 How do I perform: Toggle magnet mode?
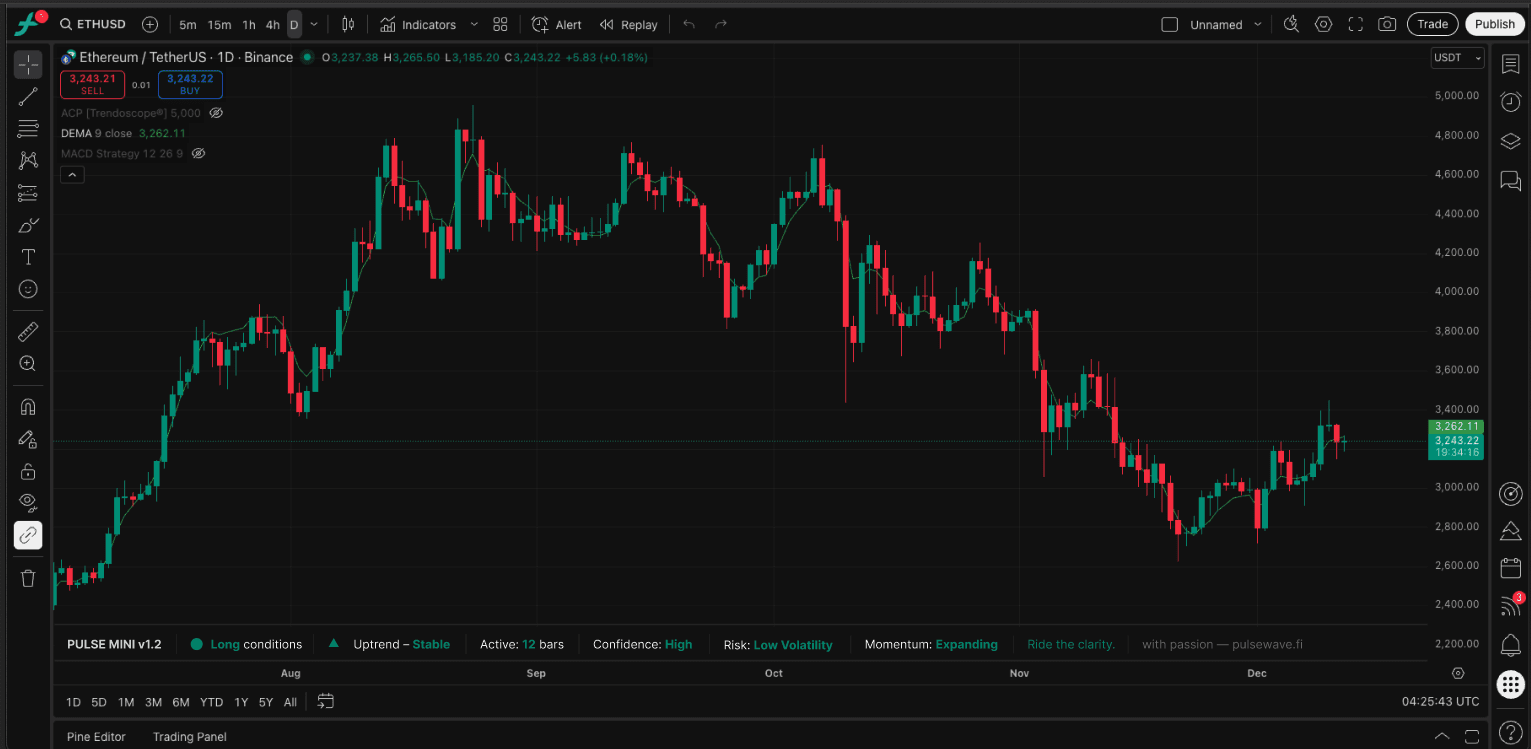coord(28,407)
